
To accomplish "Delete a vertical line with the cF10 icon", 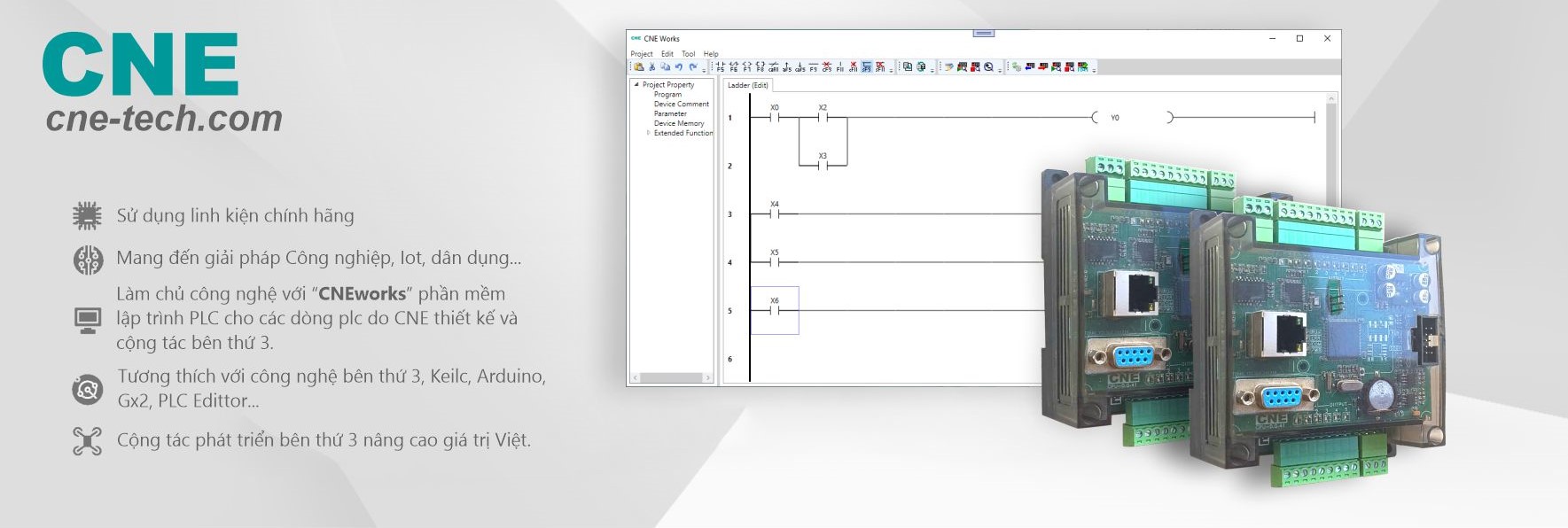I will point(854,66).
